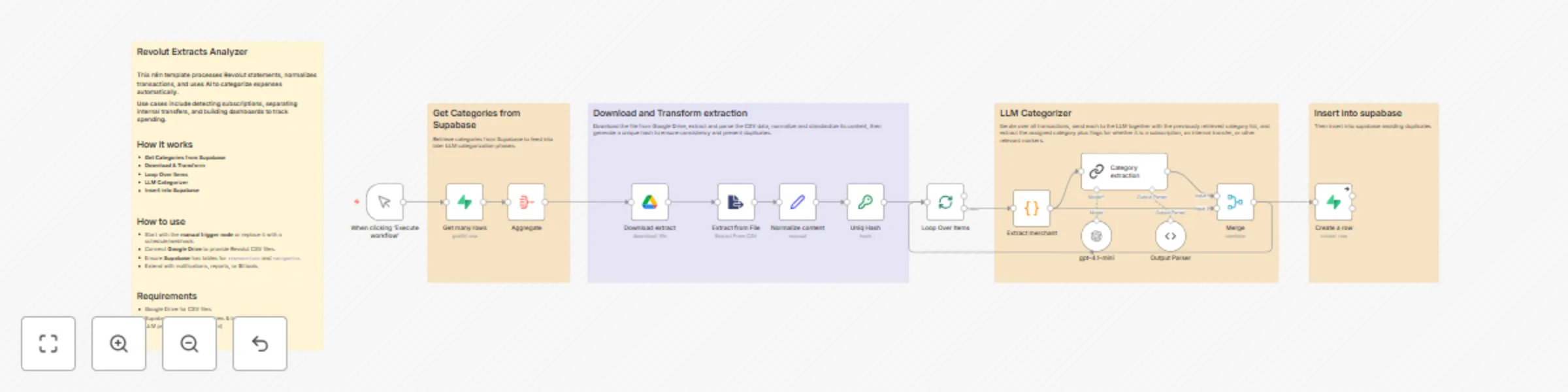This screenshot has width=1568, height=392.
Task: Select the 'Uniq Hash' key node
Action: [865, 202]
